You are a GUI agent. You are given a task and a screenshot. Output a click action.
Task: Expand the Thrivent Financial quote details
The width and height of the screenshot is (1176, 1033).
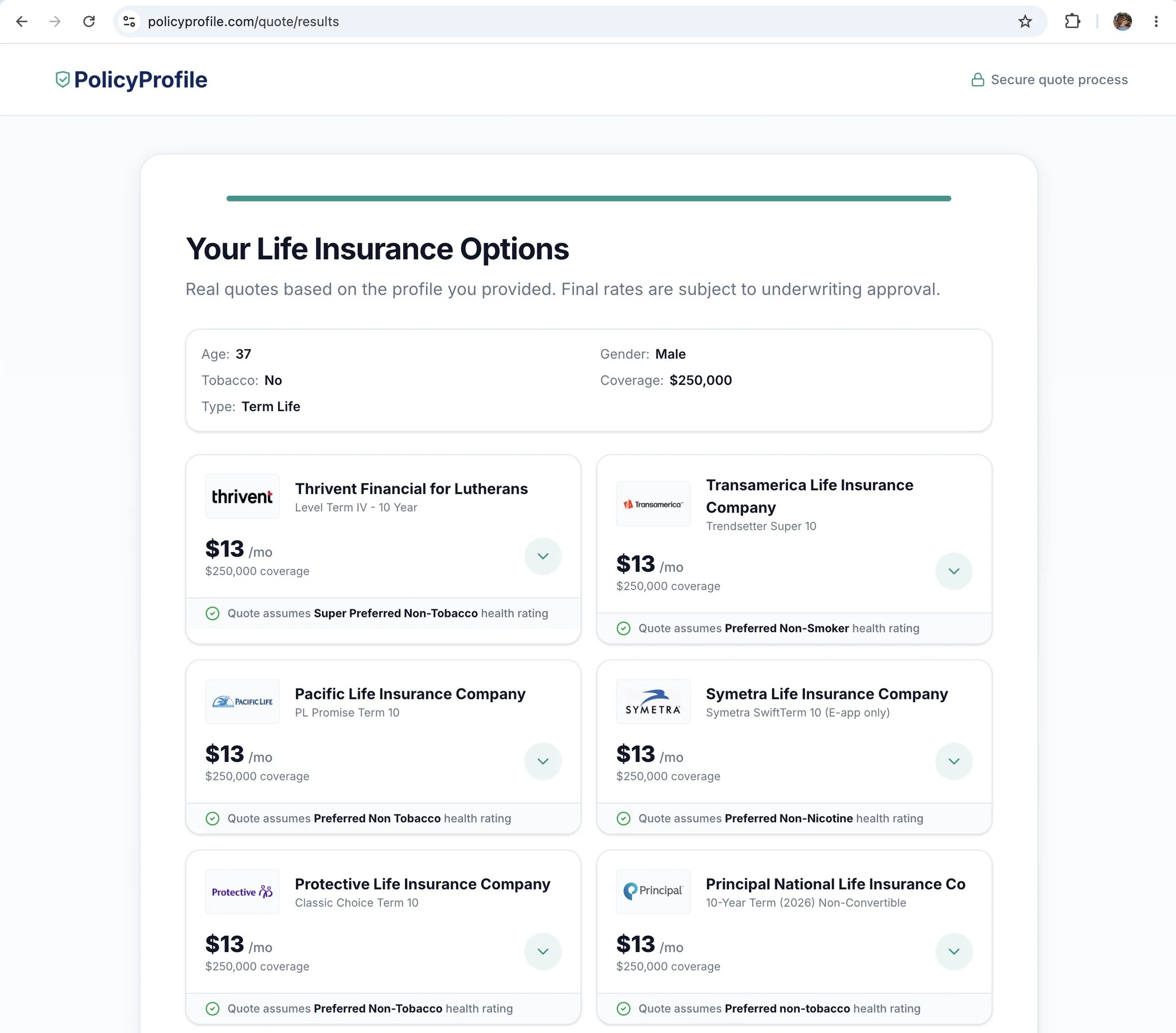pos(542,556)
